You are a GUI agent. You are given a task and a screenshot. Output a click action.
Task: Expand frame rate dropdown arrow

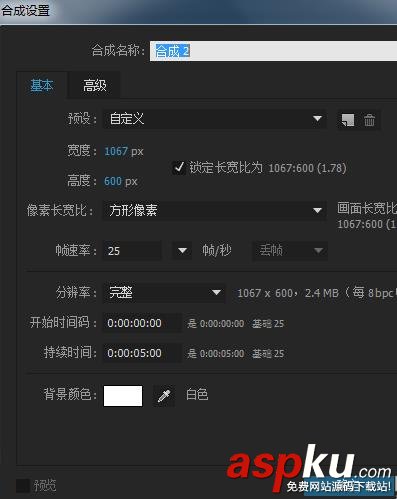(x=182, y=250)
